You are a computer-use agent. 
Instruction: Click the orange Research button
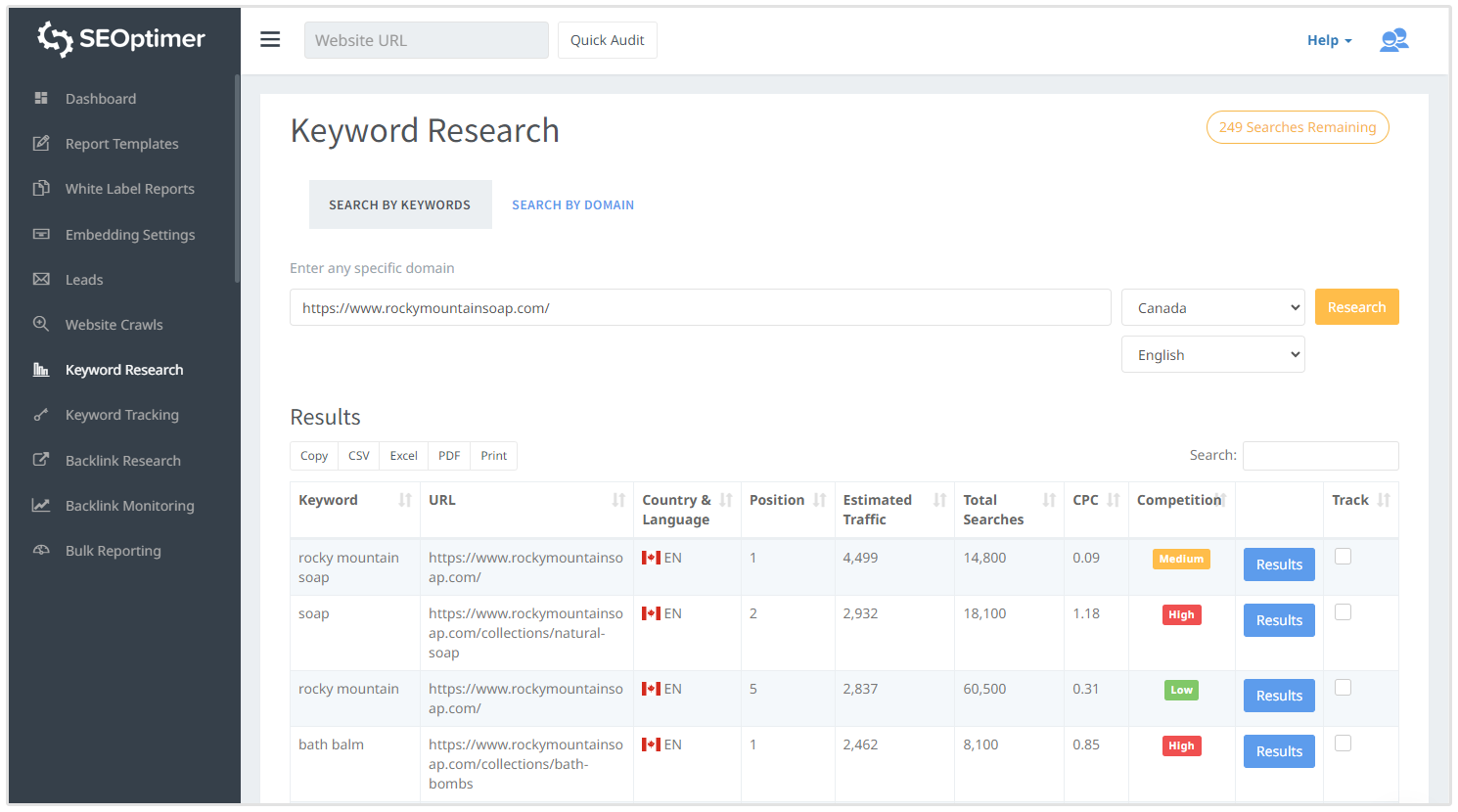point(1356,306)
